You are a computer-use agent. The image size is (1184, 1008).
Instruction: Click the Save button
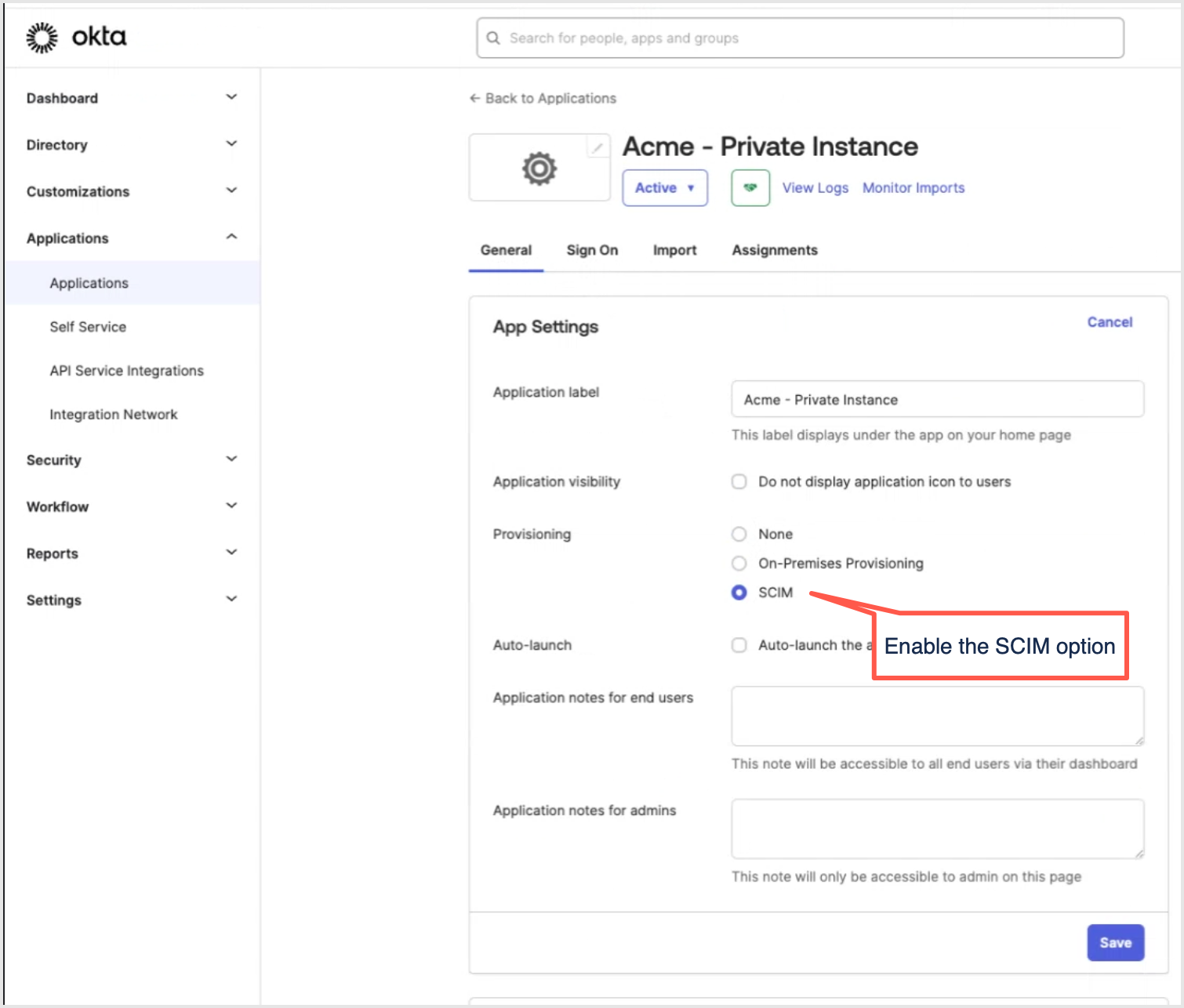pos(1116,943)
